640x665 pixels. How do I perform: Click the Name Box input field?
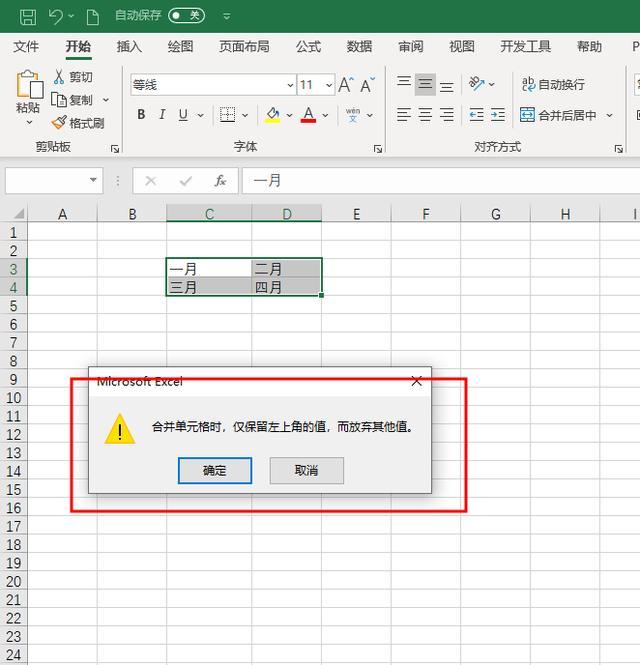pyautogui.click(x=46, y=181)
